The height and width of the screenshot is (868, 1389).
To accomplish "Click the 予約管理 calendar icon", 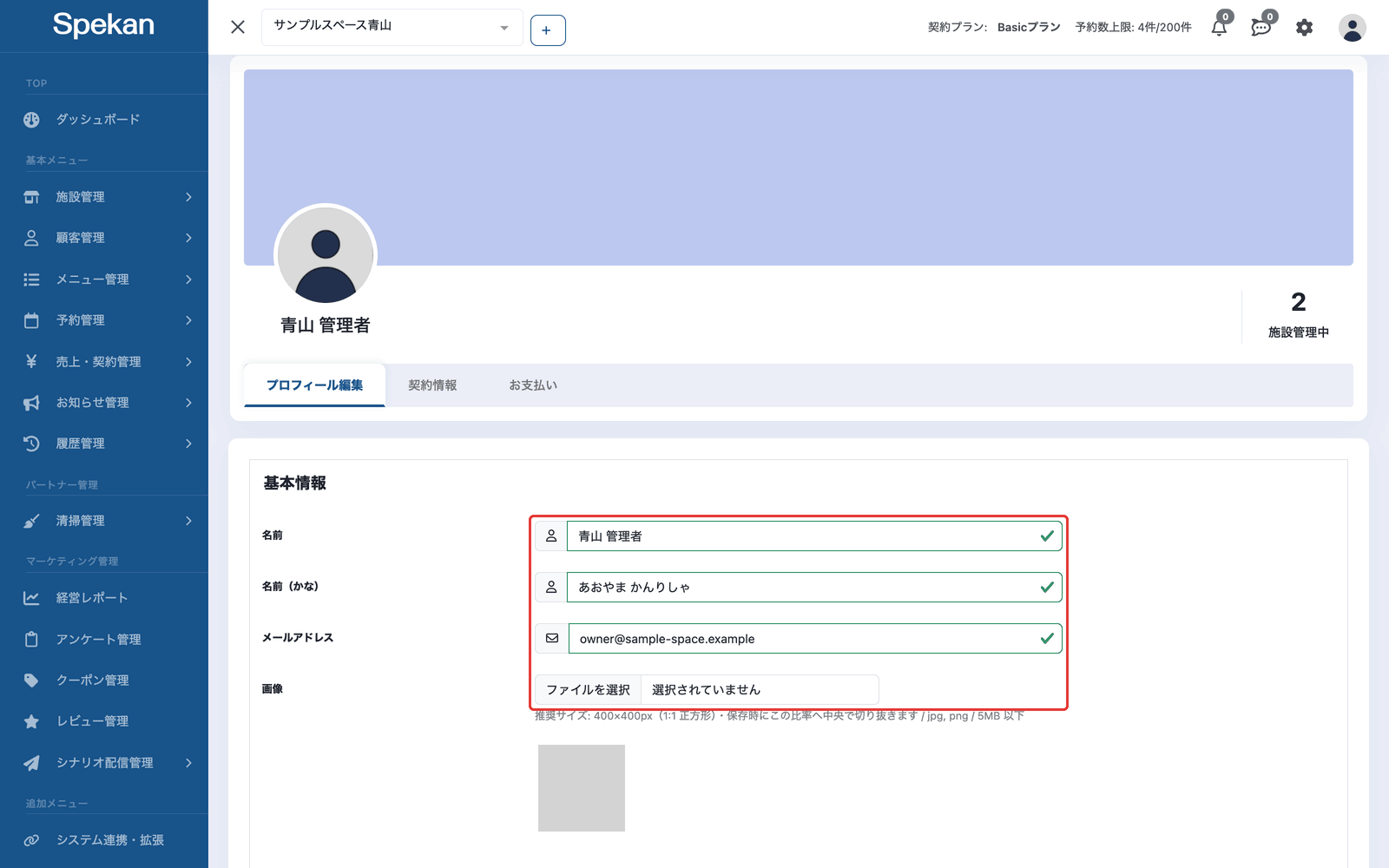I will [31, 320].
